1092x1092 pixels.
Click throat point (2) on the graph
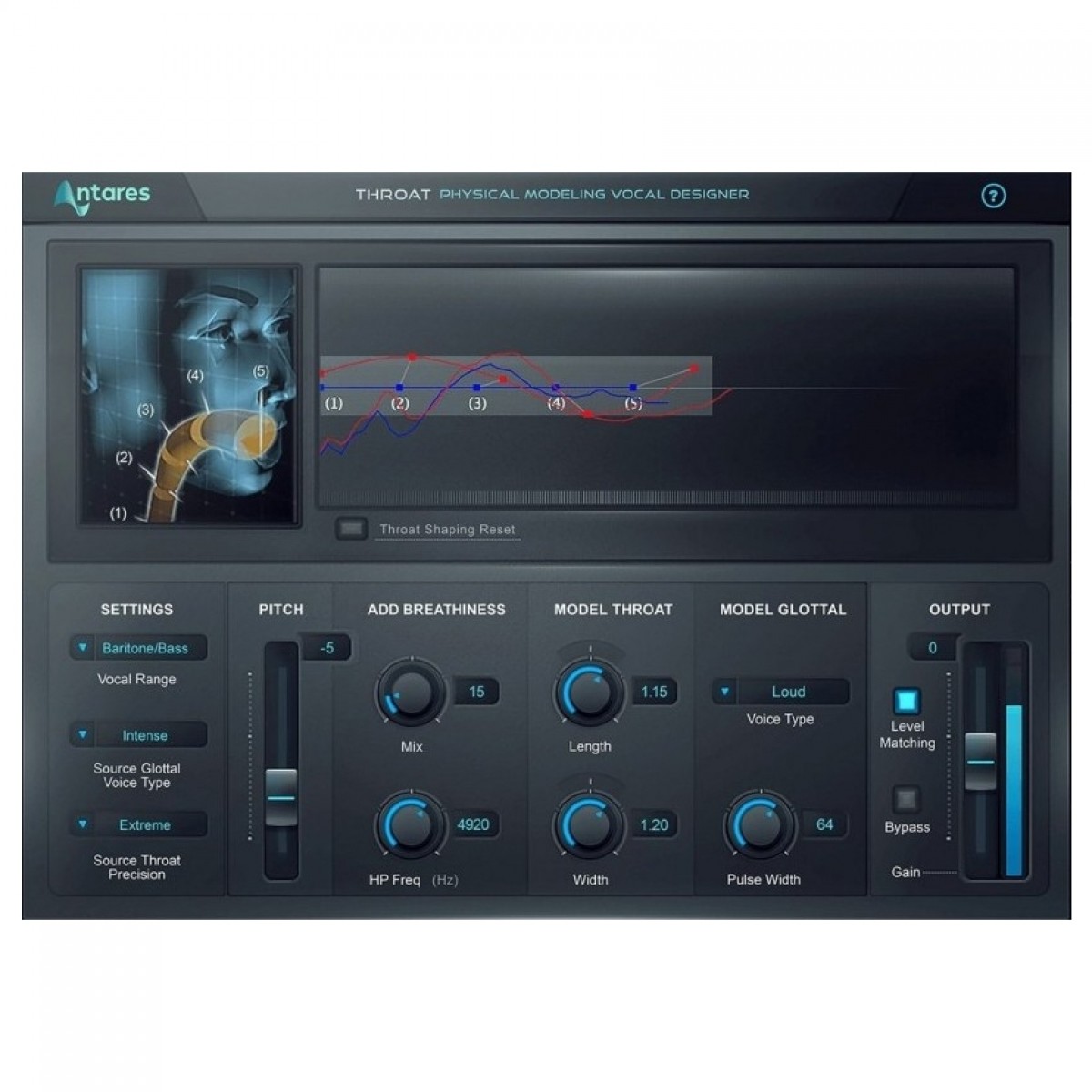tap(399, 388)
